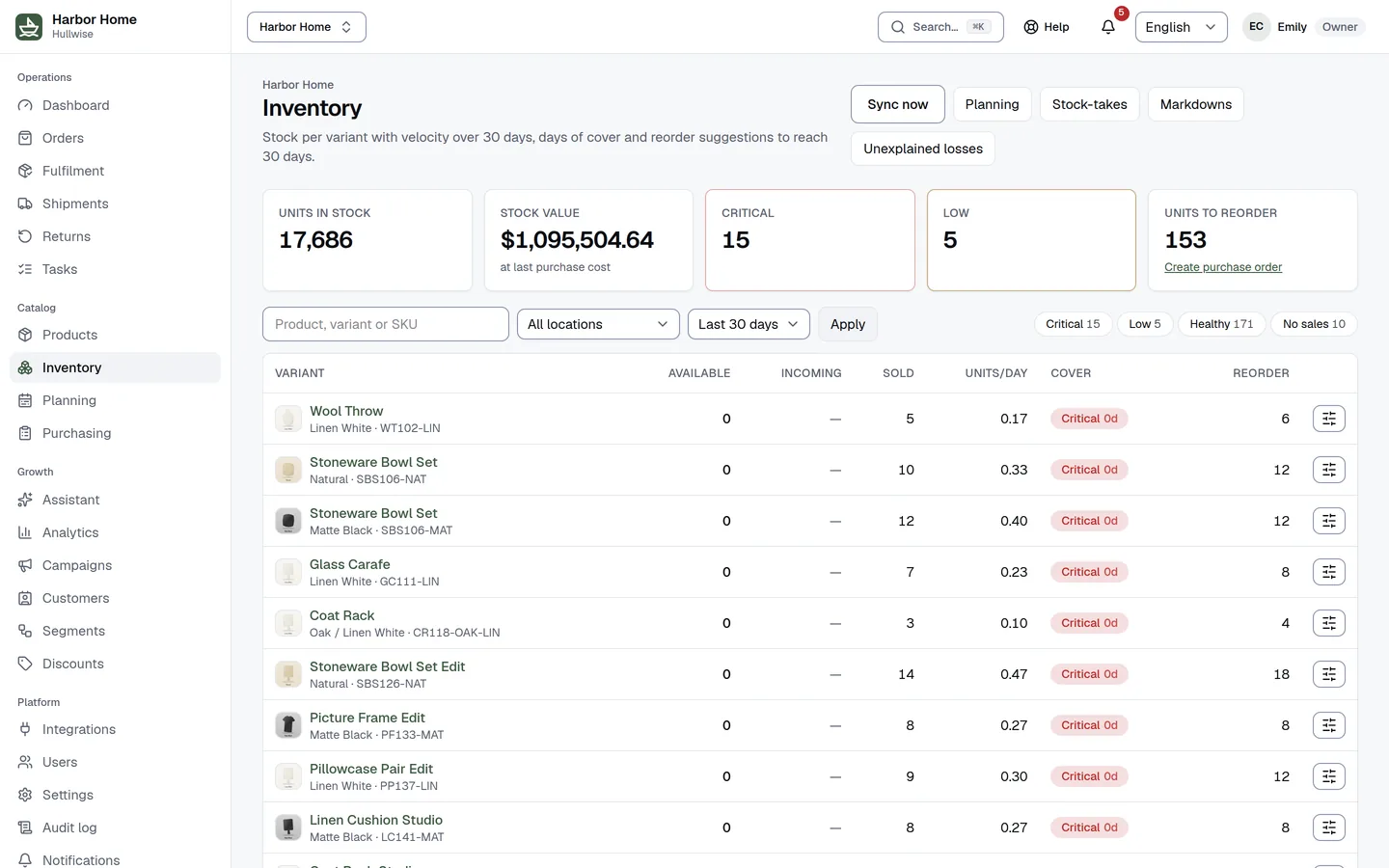Screen dimensions: 1389x868
Task: Open Unexplained losses
Action: pyautogui.click(x=923, y=149)
